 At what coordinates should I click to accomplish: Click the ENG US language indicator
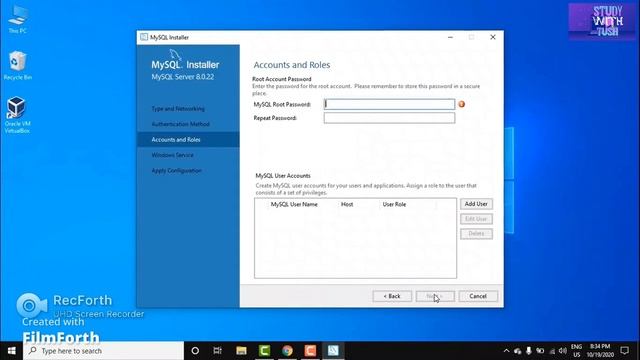(x=576, y=351)
